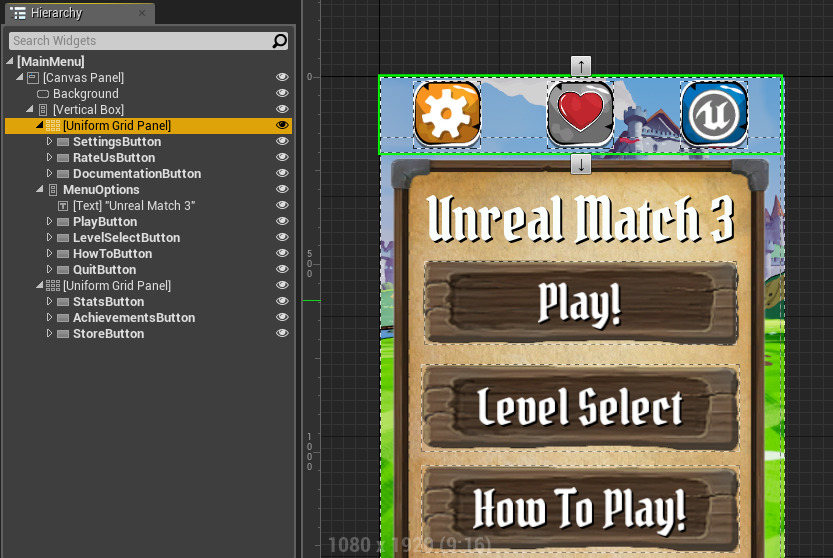
Task: Expand the LevelSelectButton tree node
Action: click(x=49, y=237)
